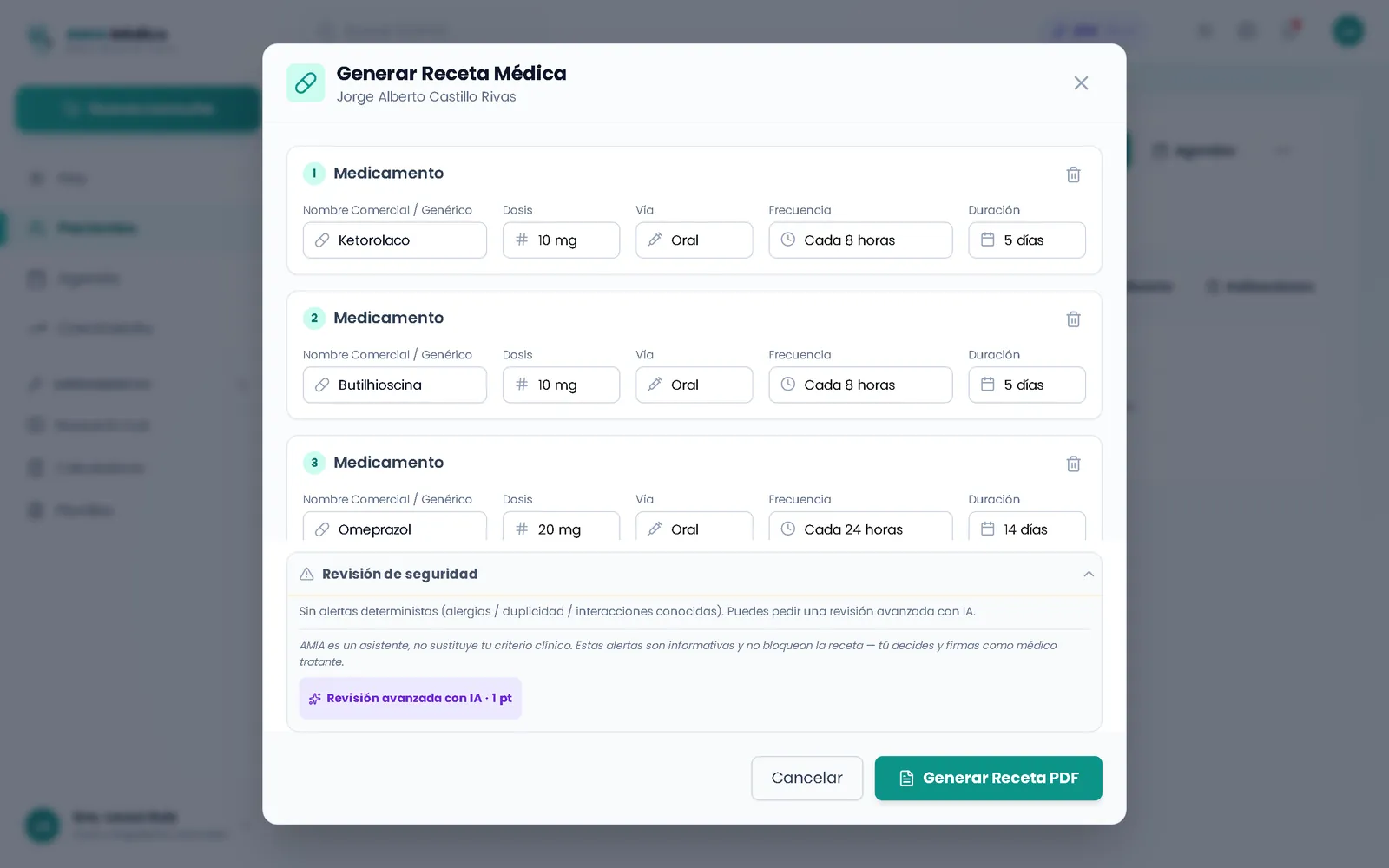The width and height of the screenshot is (1389, 868).
Task: Generate the prescription PDF
Action: (988, 778)
